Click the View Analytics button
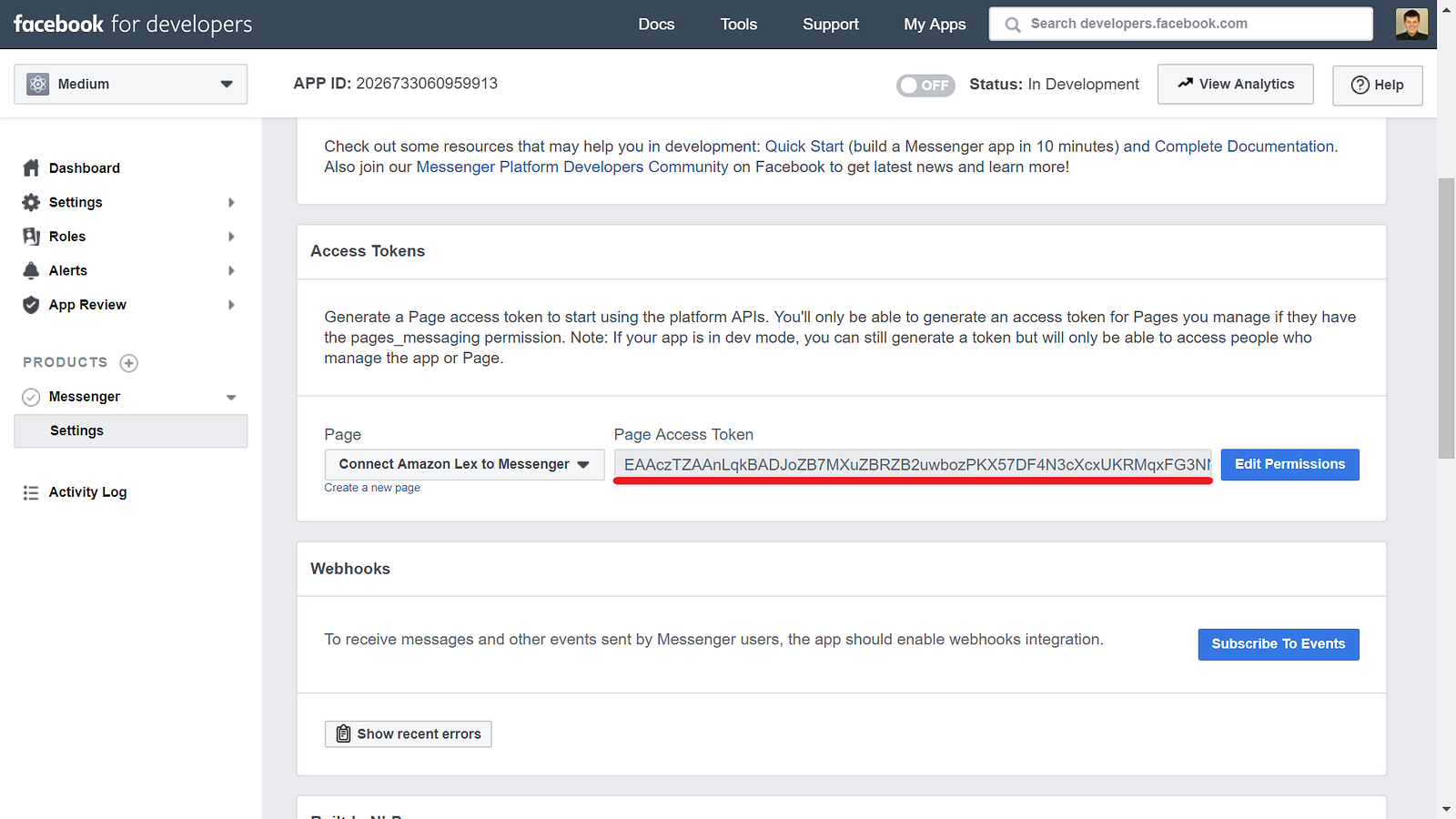Screen dimensions: 1456x819 point(1236,84)
